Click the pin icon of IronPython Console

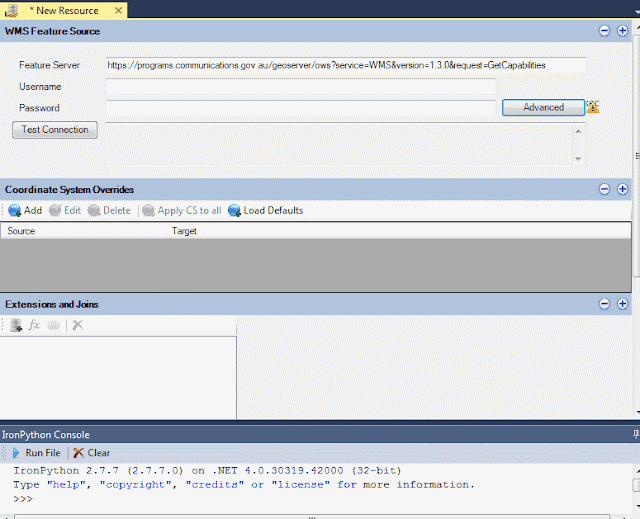click(x=636, y=435)
